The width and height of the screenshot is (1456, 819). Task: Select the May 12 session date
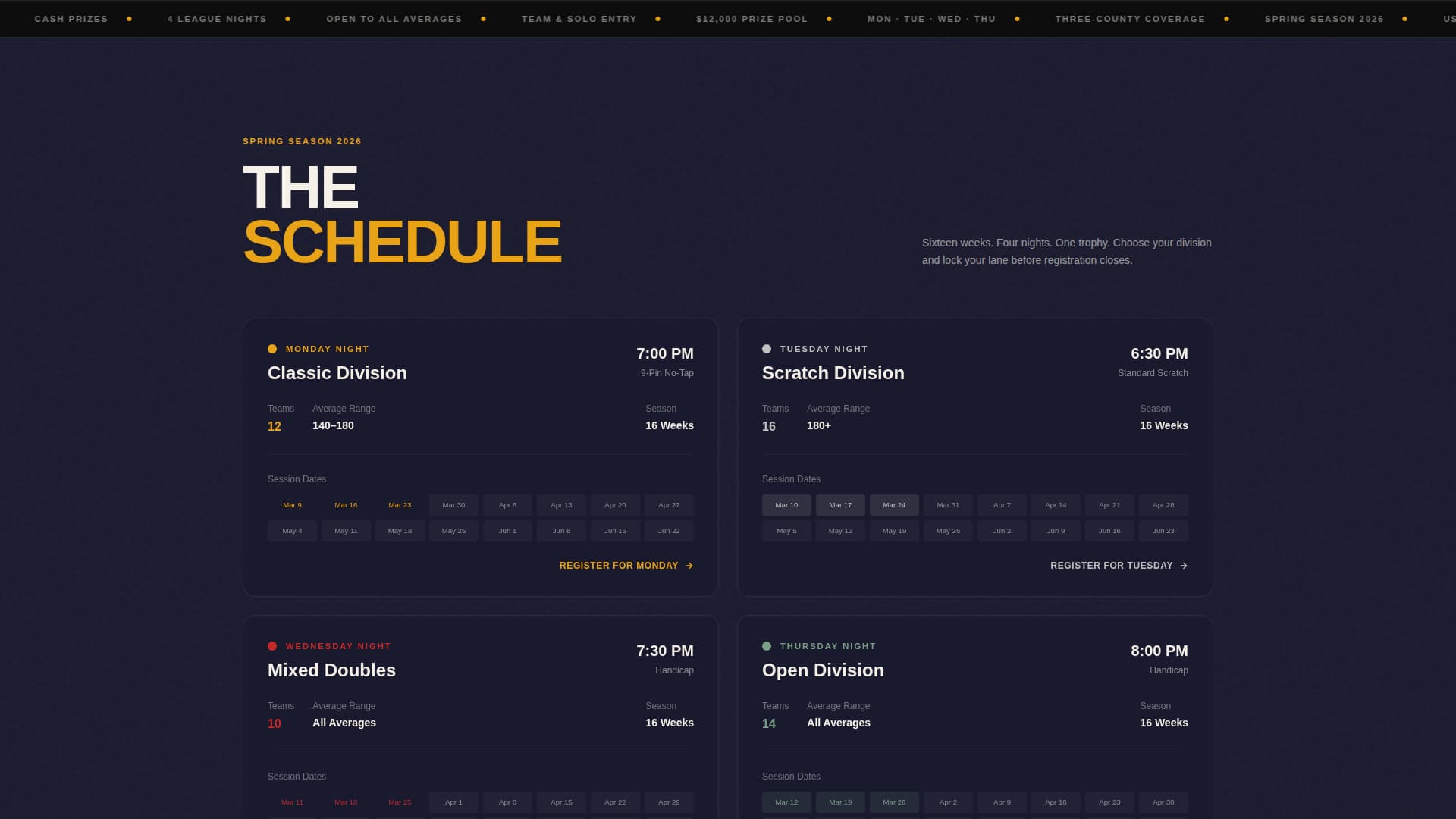[x=840, y=531]
